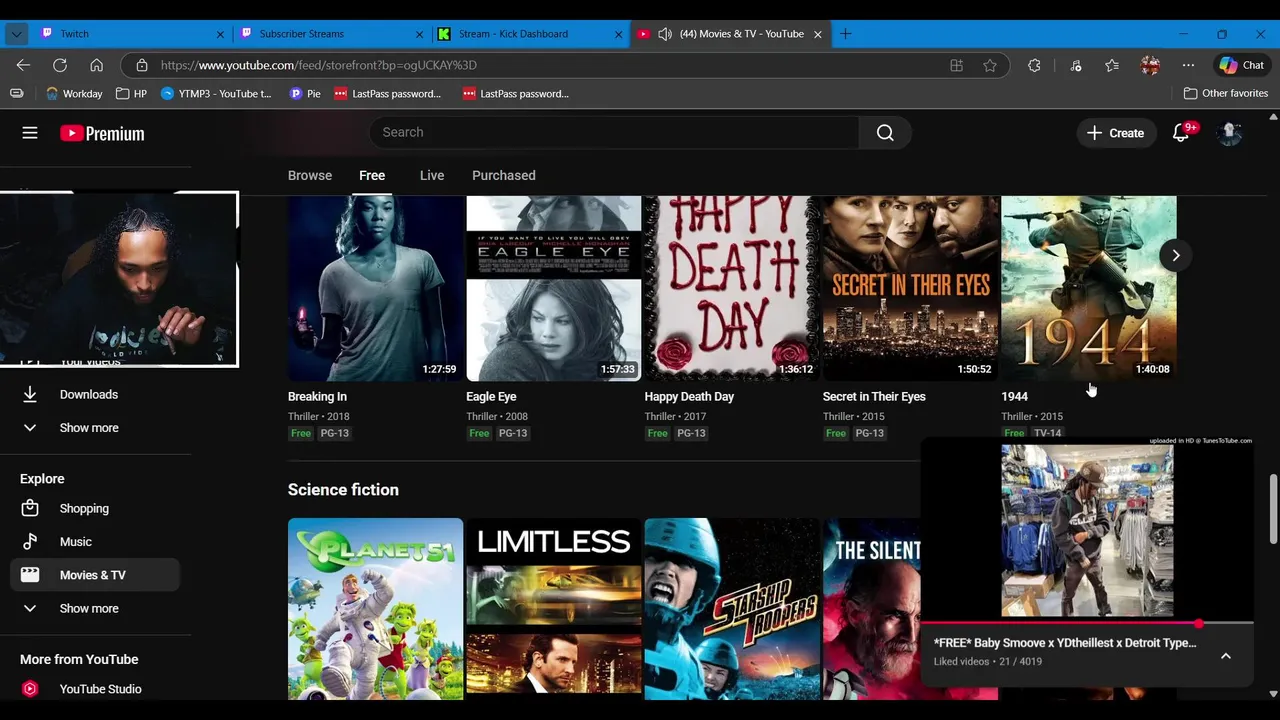Go to the browser home page
Screen dimensions: 1280x720
pyautogui.click(x=96, y=65)
